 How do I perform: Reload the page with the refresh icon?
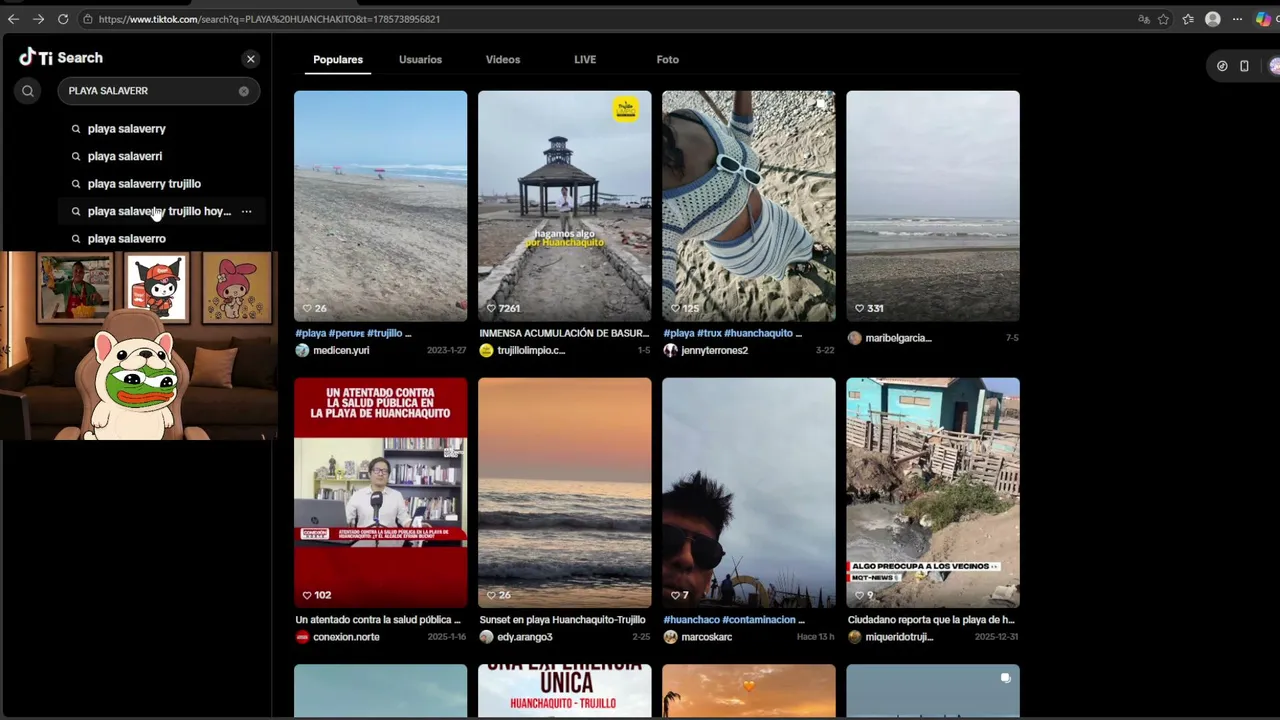pos(63,19)
